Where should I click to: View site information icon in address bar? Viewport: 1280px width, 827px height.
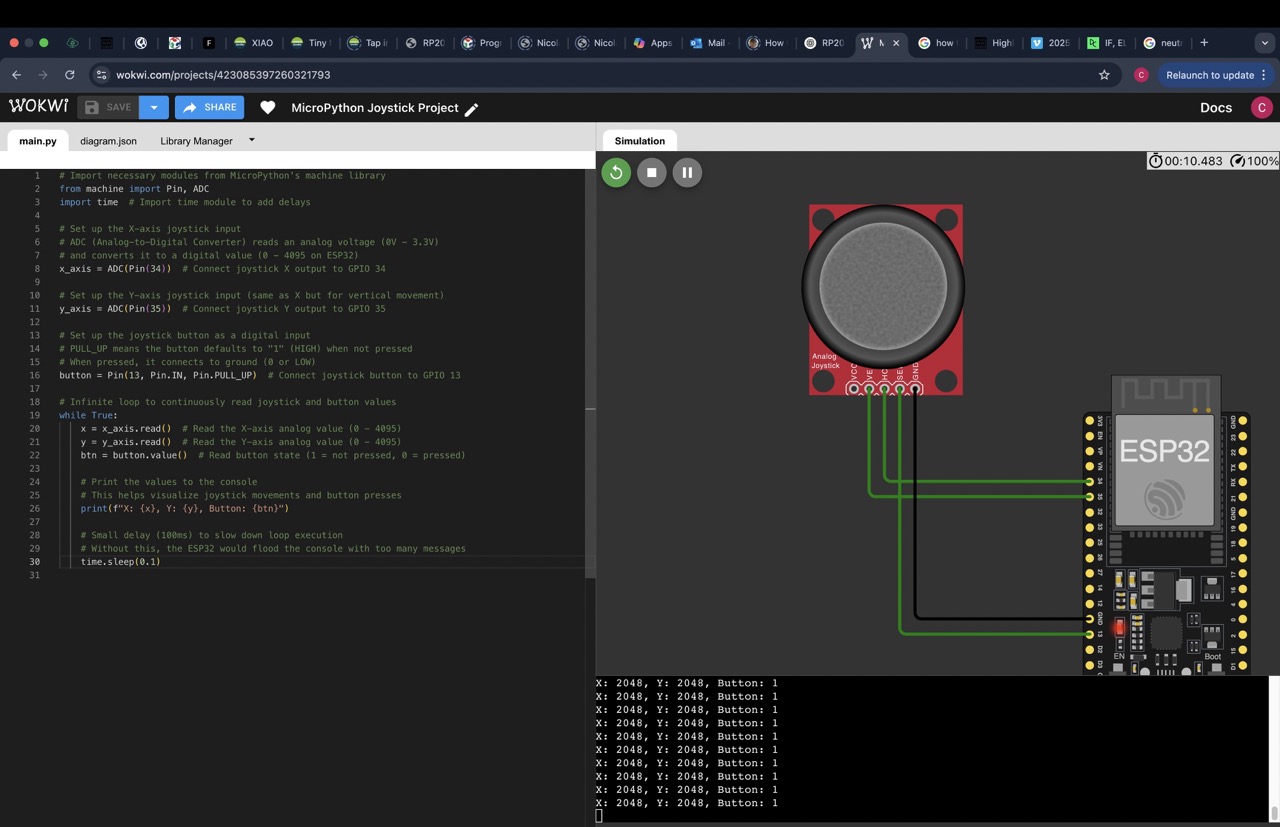(x=100, y=75)
